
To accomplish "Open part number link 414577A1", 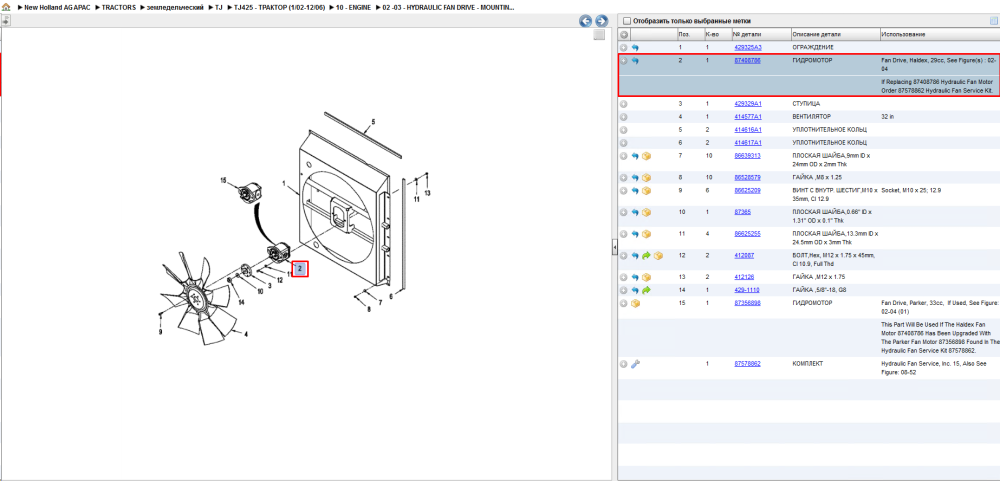I will (x=748, y=117).
